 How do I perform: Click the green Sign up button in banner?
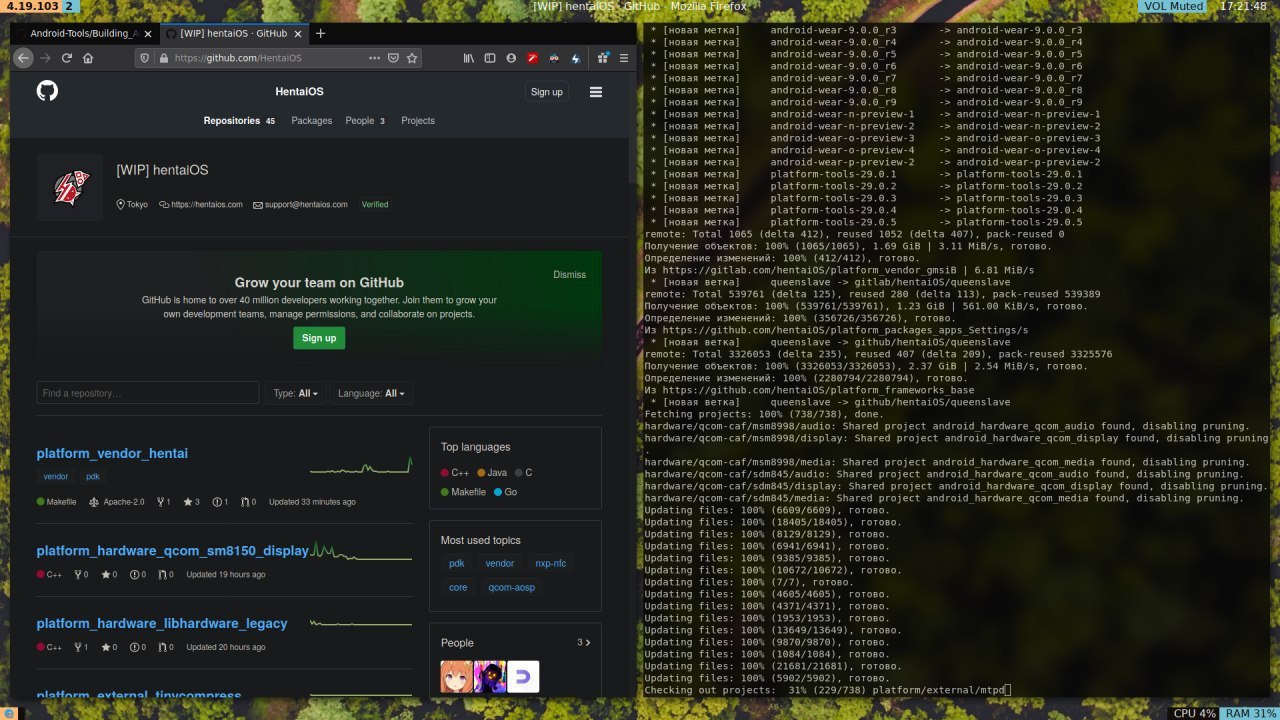[x=319, y=338]
